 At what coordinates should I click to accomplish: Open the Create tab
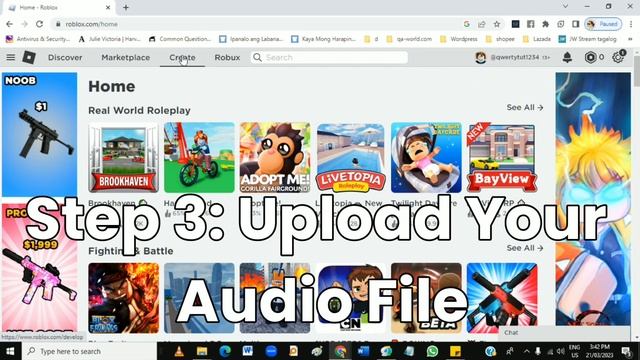(182, 58)
